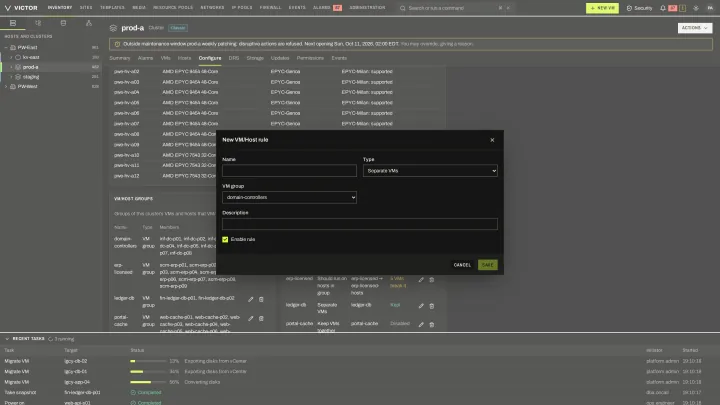Image resolution: width=720 pixels, height=405 pixels.
Task: Delete the ledger-db separate VMs rule
Action: point(432,306)
